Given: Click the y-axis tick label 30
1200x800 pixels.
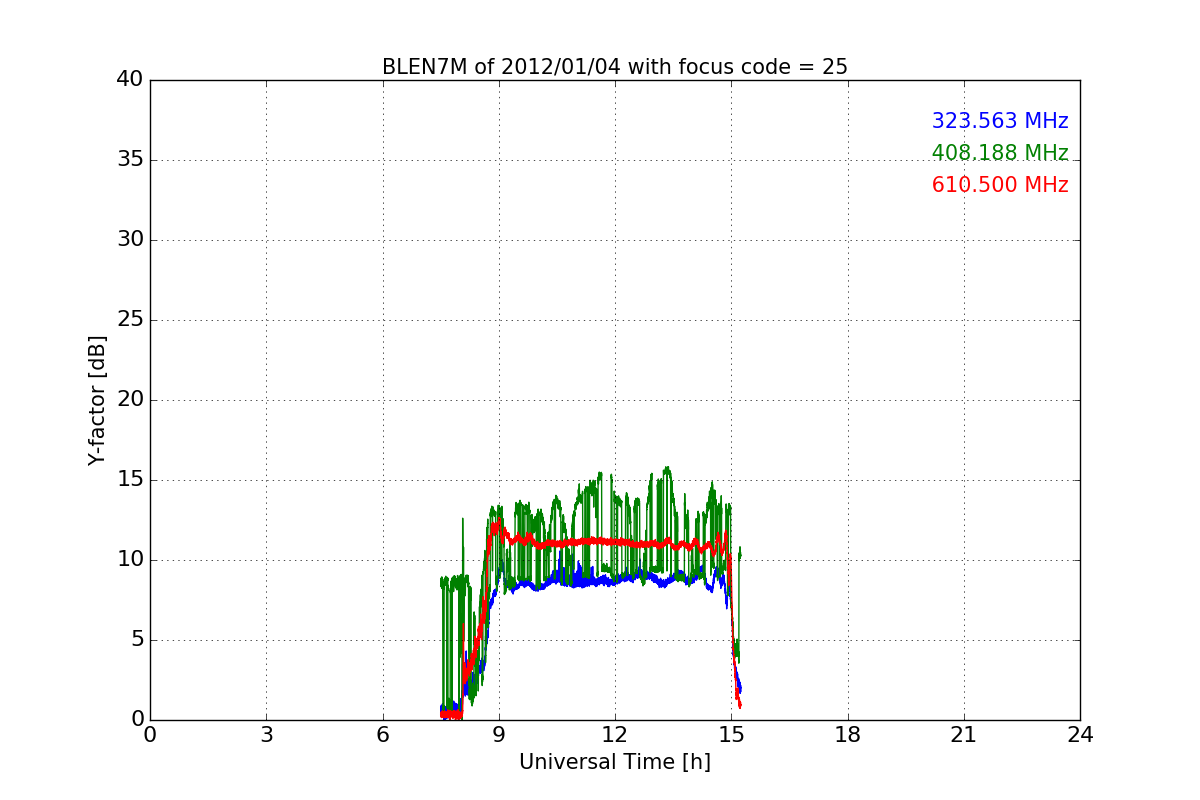Looking at the screenshot, I should pos(130,240).
